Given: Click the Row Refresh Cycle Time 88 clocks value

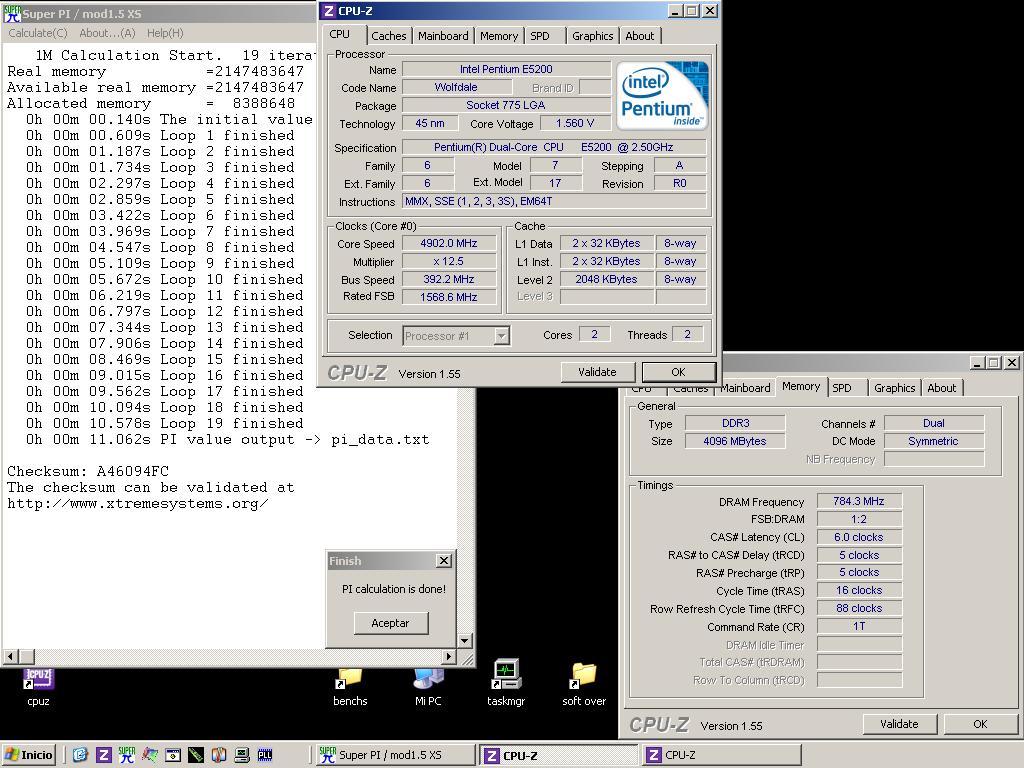Looking at the screenshot, I should (859, 608).
